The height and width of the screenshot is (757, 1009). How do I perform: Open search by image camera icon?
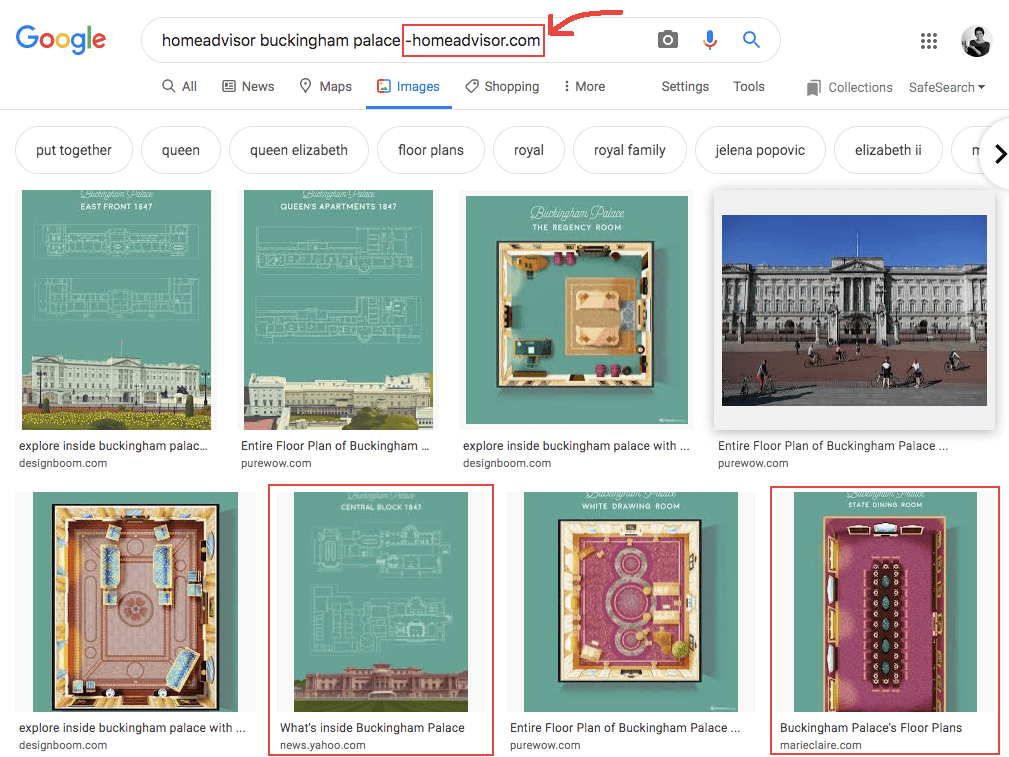tap(667, 40)
